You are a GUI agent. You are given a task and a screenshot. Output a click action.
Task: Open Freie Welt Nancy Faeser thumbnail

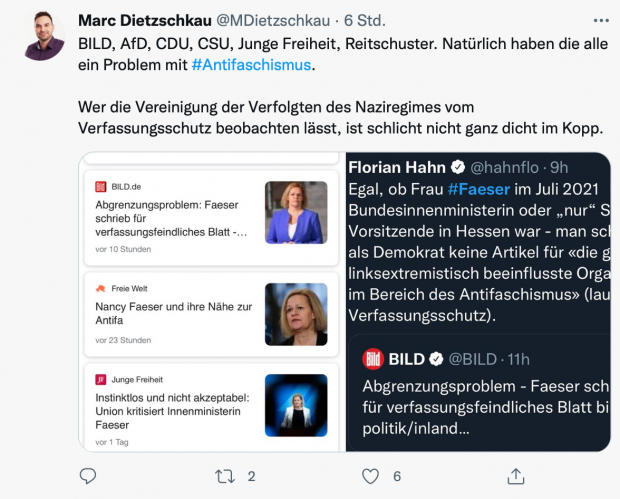pos(296,314)
